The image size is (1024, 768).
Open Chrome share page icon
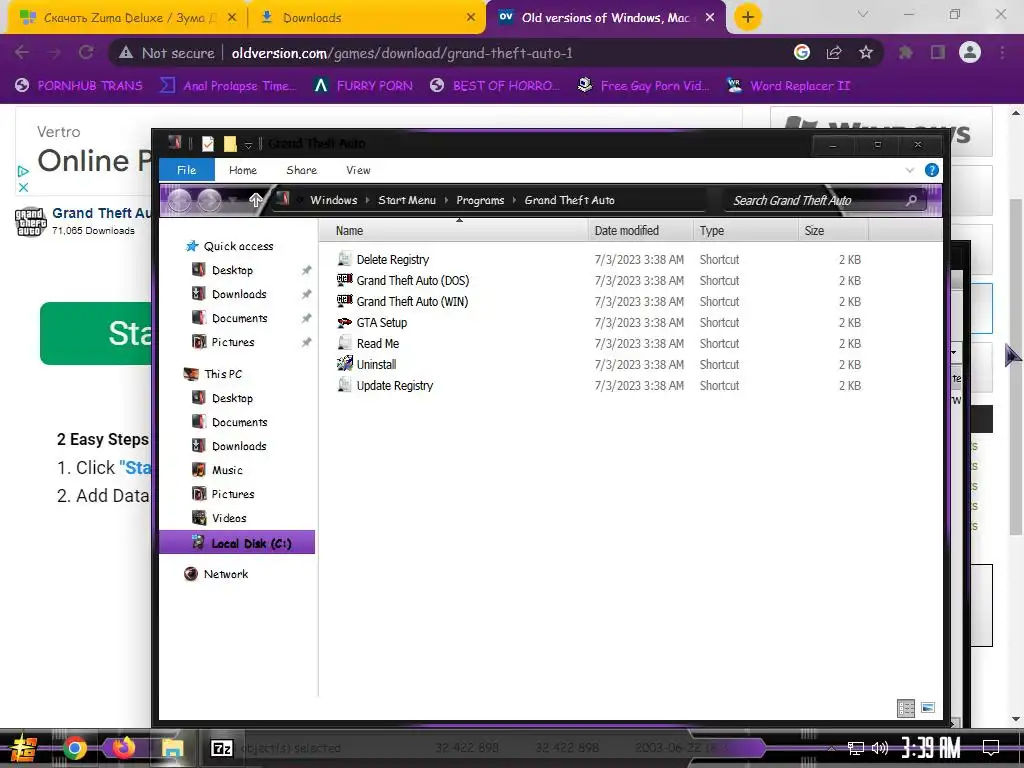834,53
